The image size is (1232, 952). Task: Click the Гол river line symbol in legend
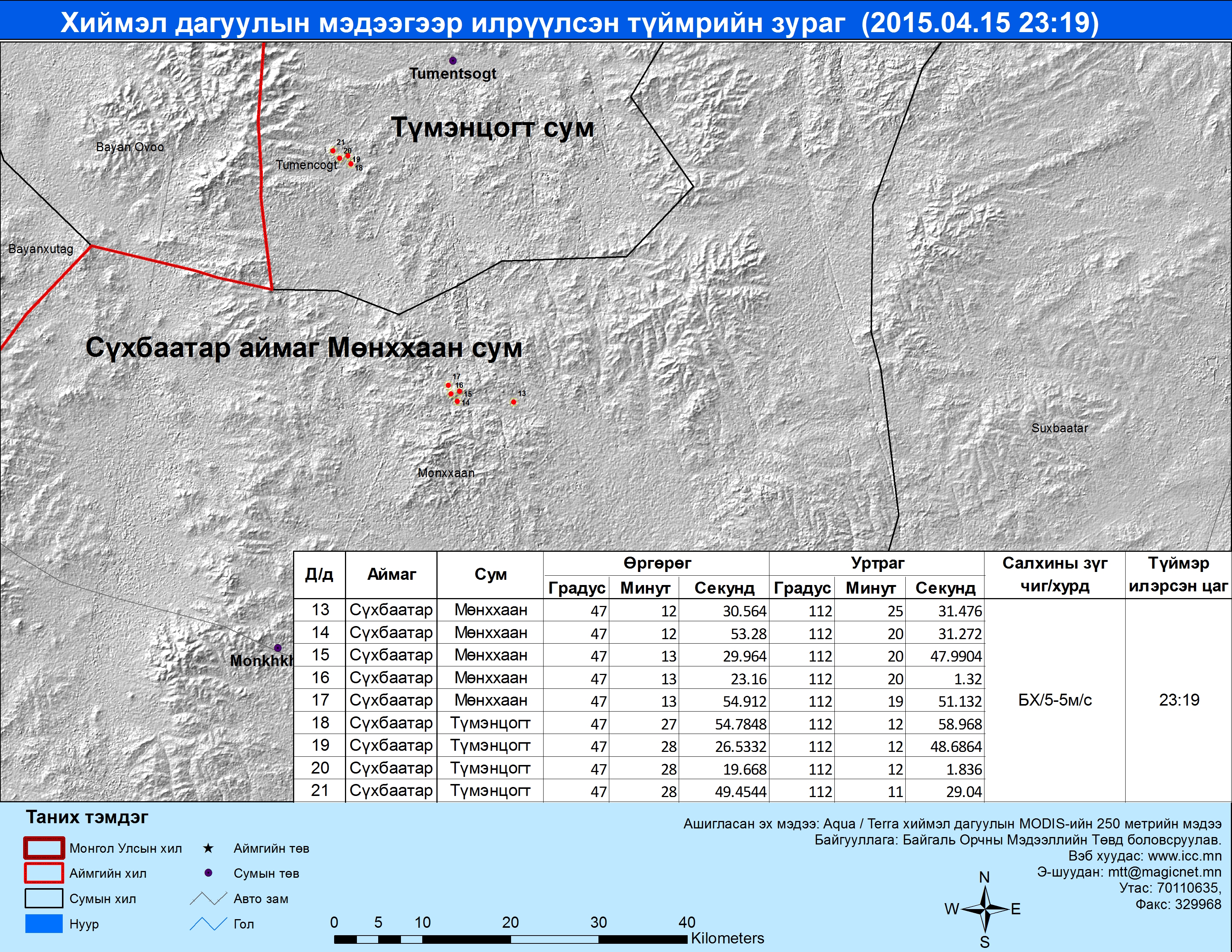tap(208, 924)
